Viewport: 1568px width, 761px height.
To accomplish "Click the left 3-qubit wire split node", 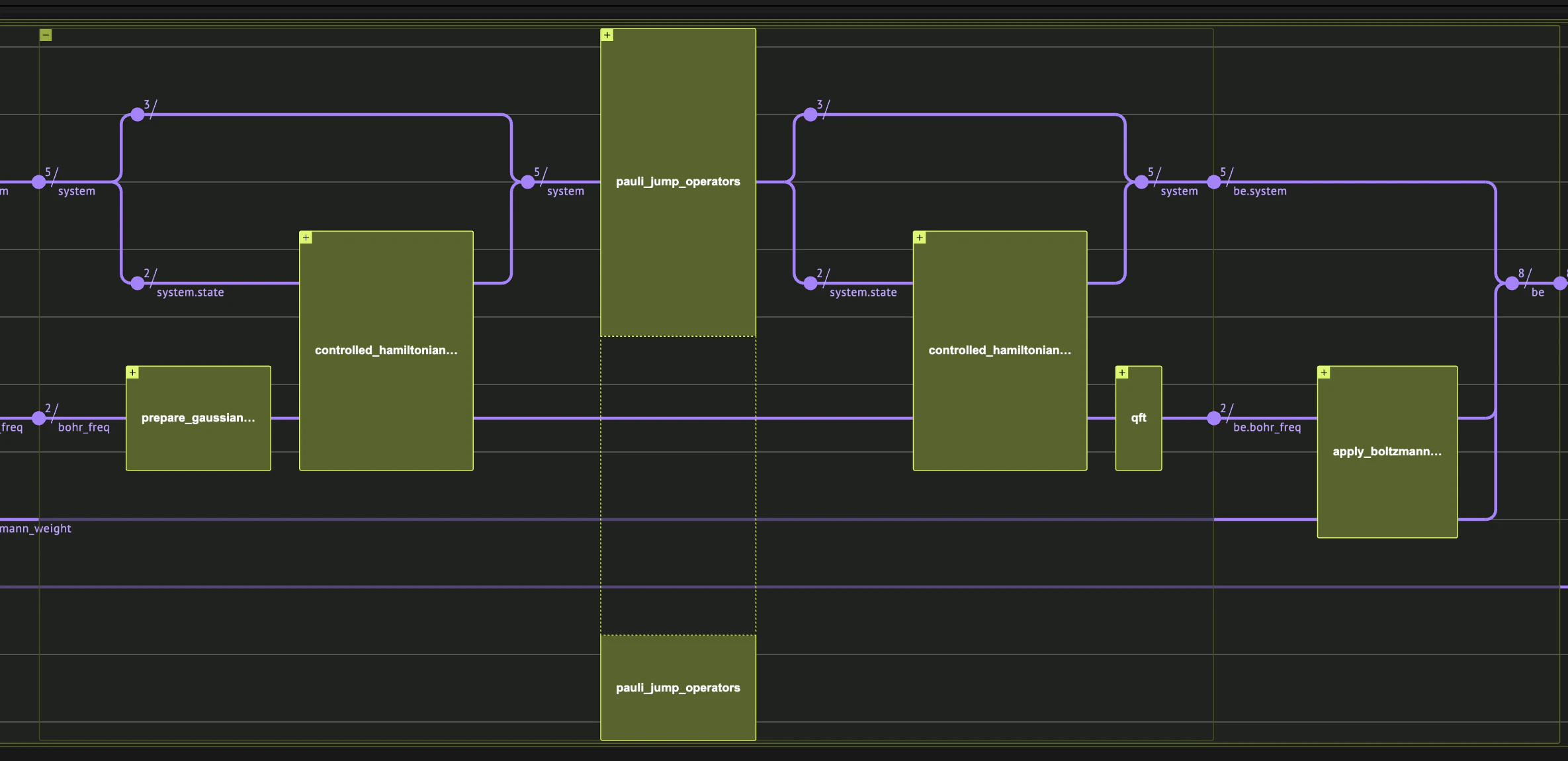I will tap(138, 114).
